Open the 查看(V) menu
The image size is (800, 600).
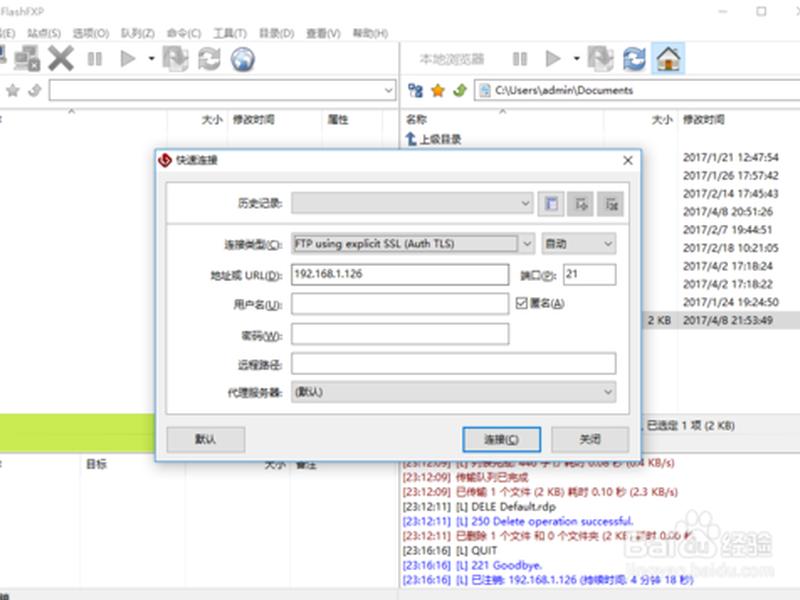pos(323,34)
